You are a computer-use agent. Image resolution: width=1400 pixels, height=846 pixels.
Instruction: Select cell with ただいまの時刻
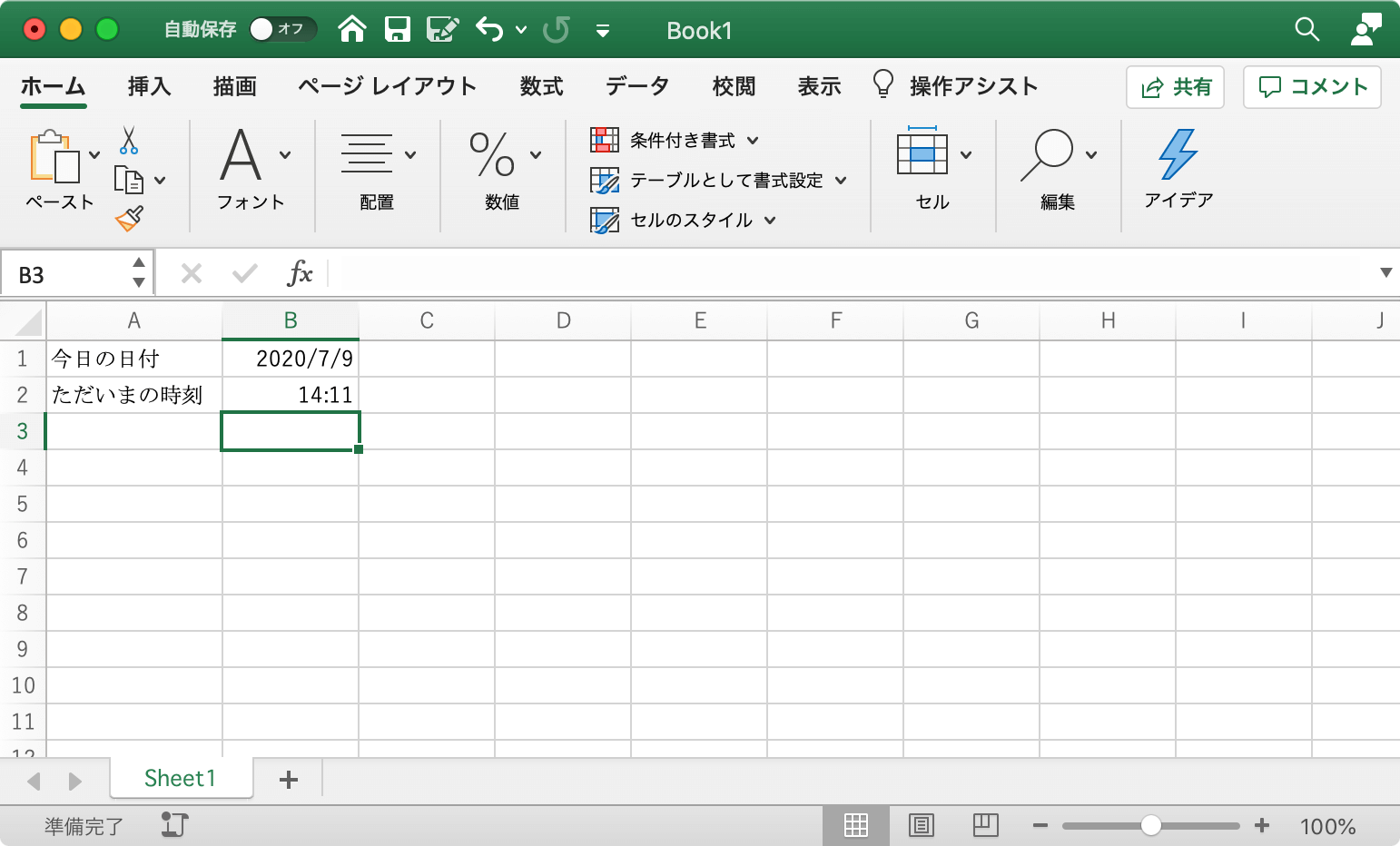[x=134, y=395]
